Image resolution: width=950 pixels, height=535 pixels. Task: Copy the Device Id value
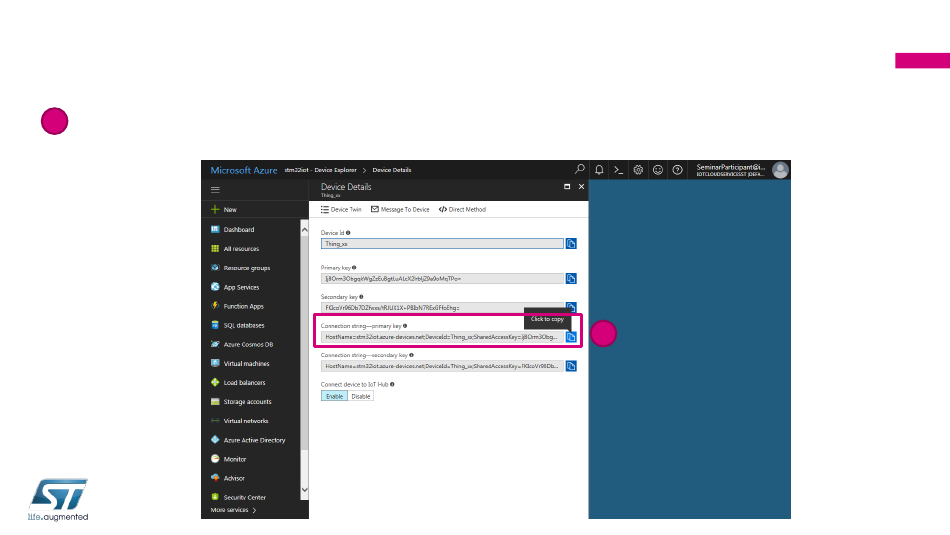click(571, 244)
